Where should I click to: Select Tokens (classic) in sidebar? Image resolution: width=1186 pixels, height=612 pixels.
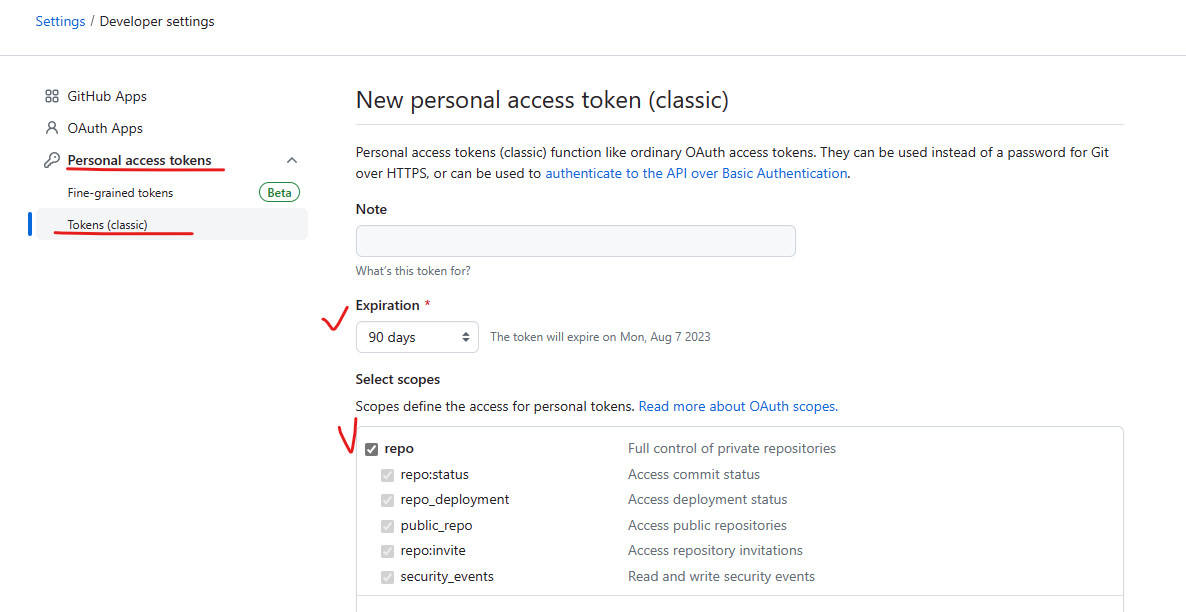pyautogui.click(x=107, y=225)
